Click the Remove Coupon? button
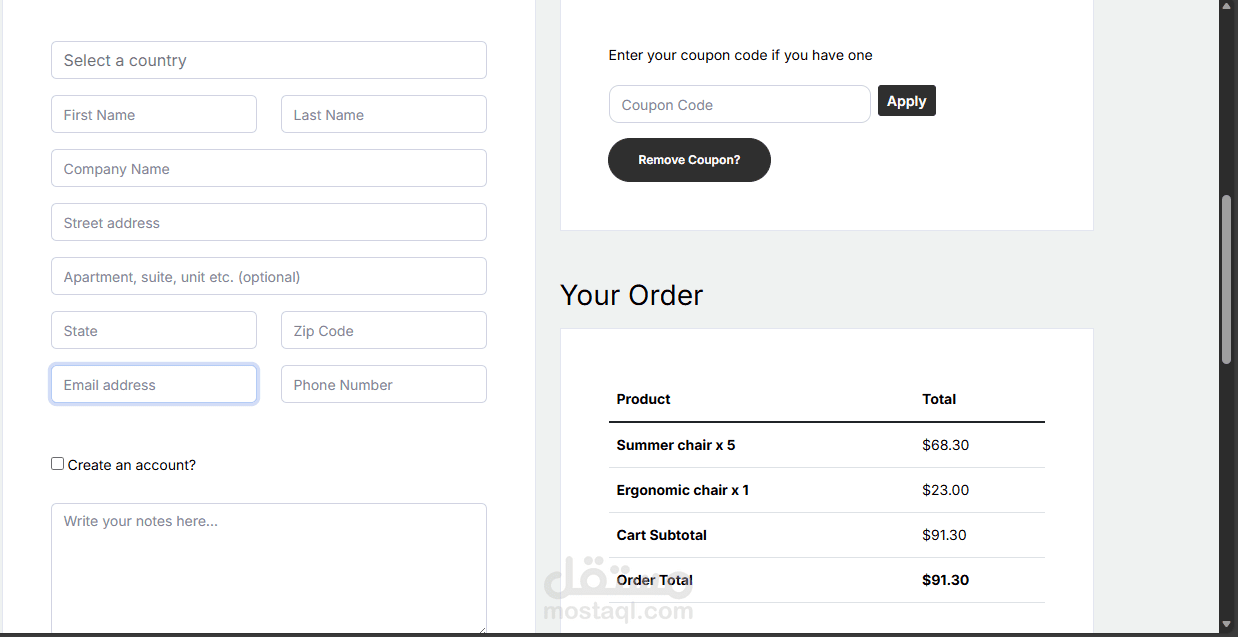The width and height of the screenshot is (1238, 637). pyautogui.click(x=689, y=160)
